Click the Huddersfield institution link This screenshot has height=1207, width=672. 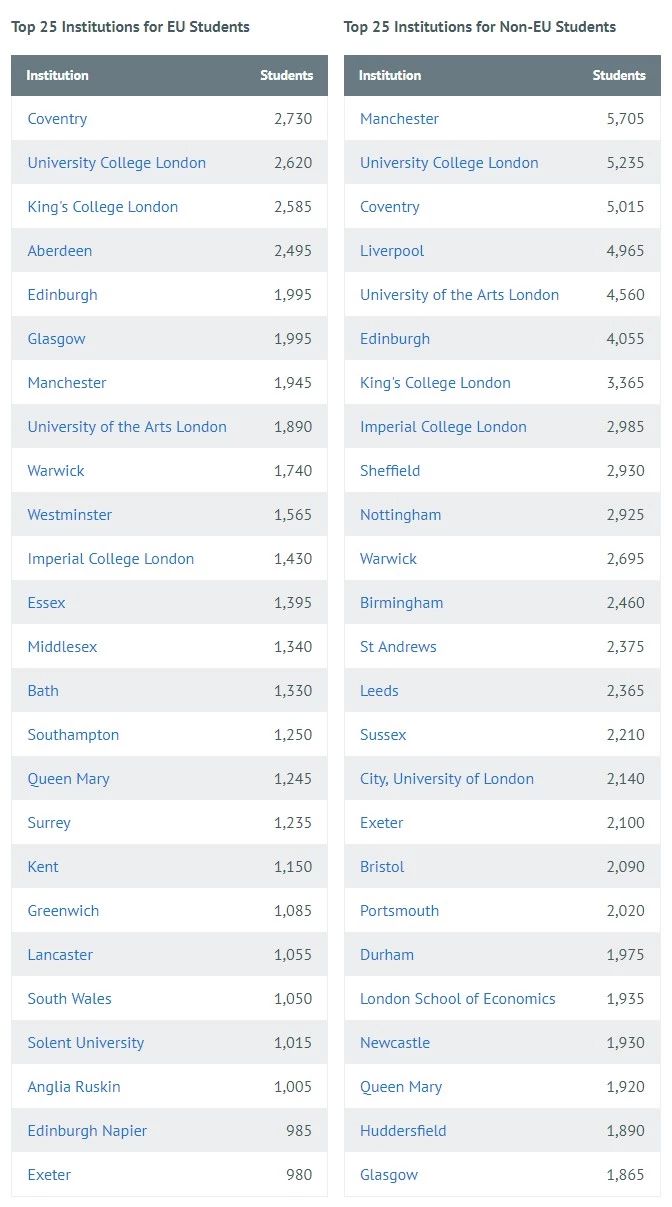coord(403,1131)
